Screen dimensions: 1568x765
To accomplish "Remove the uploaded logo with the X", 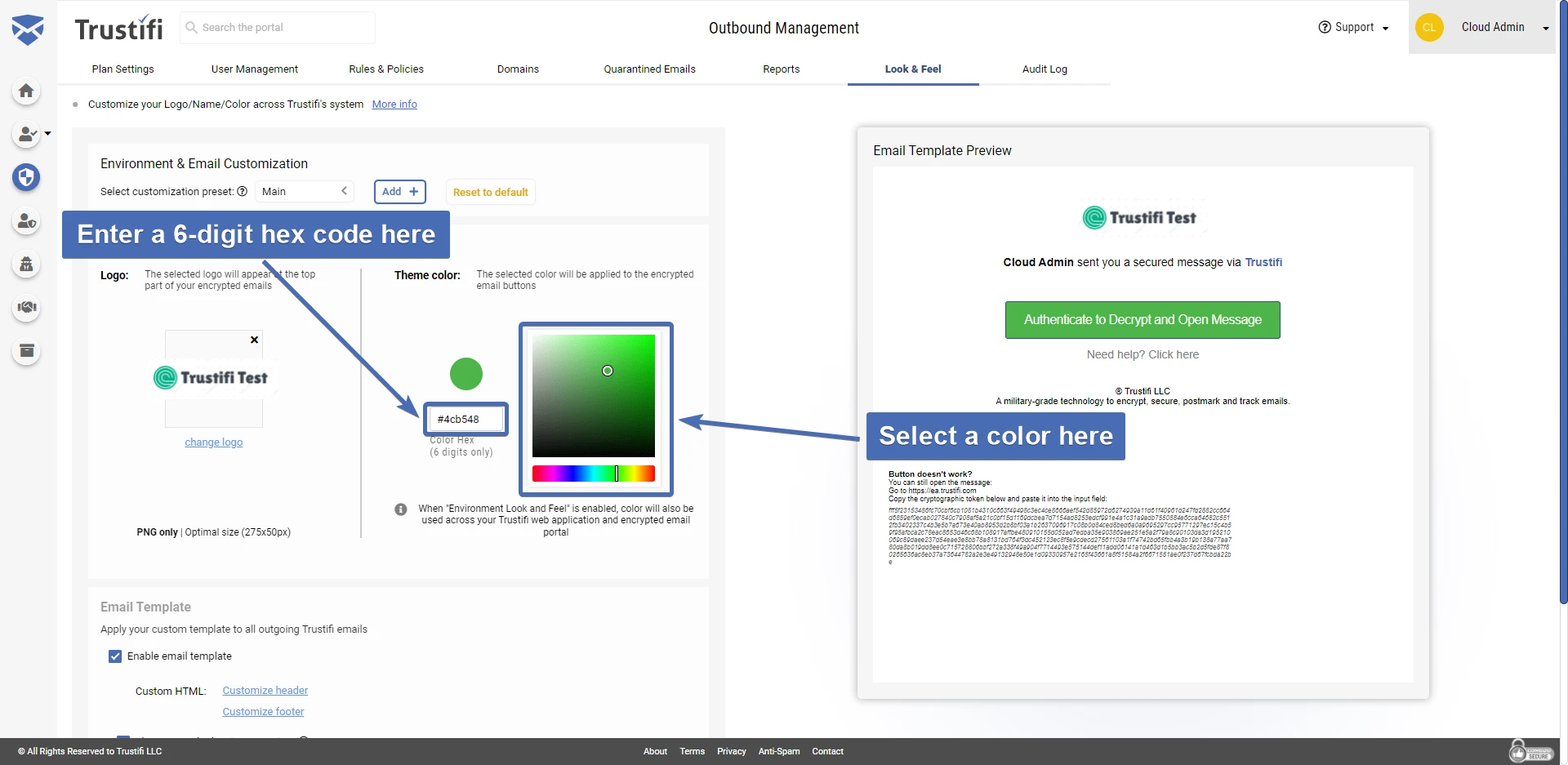I will 253,340.
